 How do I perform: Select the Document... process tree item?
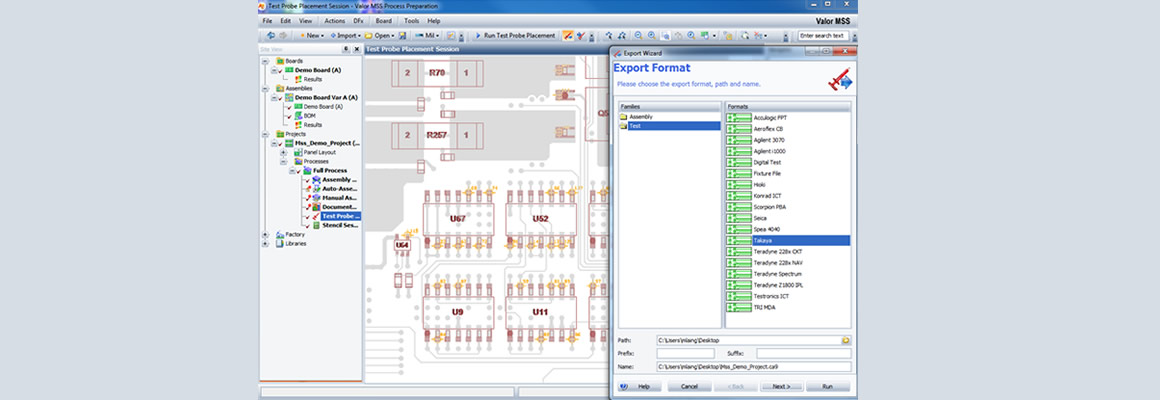coord(340,207)
